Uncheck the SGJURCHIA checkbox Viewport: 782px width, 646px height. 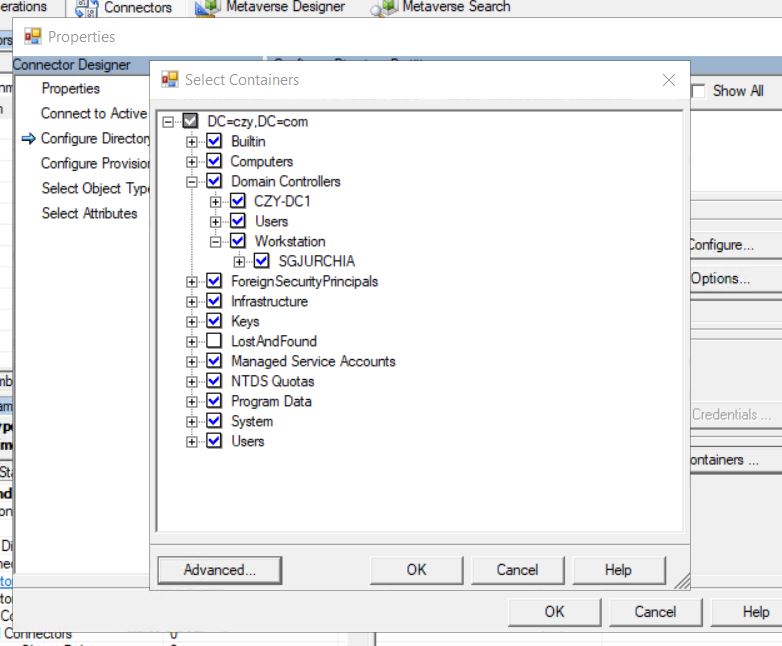click(261, 260)
